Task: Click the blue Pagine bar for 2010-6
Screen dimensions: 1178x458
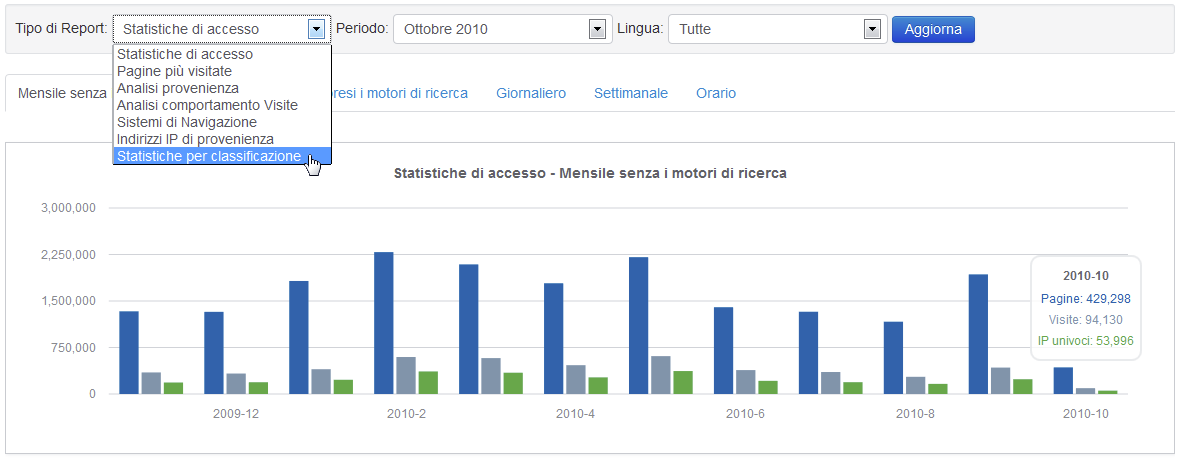Action: (723, 351)
